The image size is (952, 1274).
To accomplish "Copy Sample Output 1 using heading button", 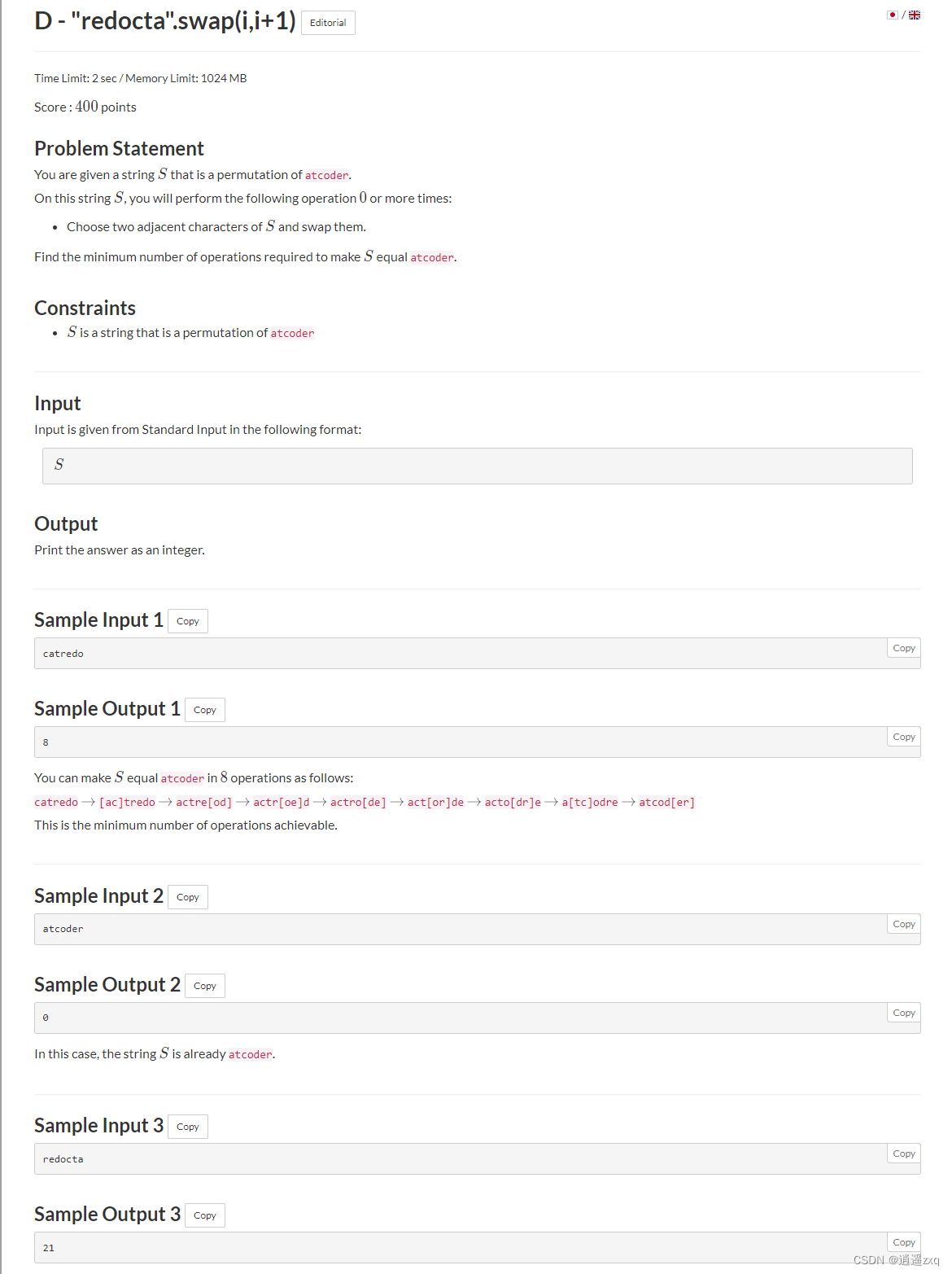I will pyautogui.click(x=205, y=710).
